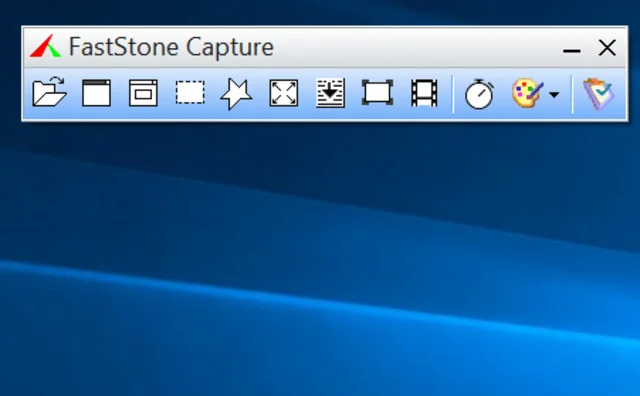Open file in FastStone editor
This screenshot has height=396, width=640.
49,92
